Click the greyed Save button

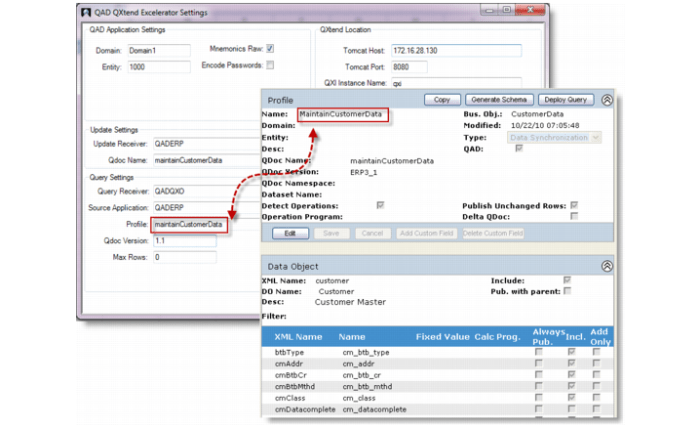(x=331, y=233)
